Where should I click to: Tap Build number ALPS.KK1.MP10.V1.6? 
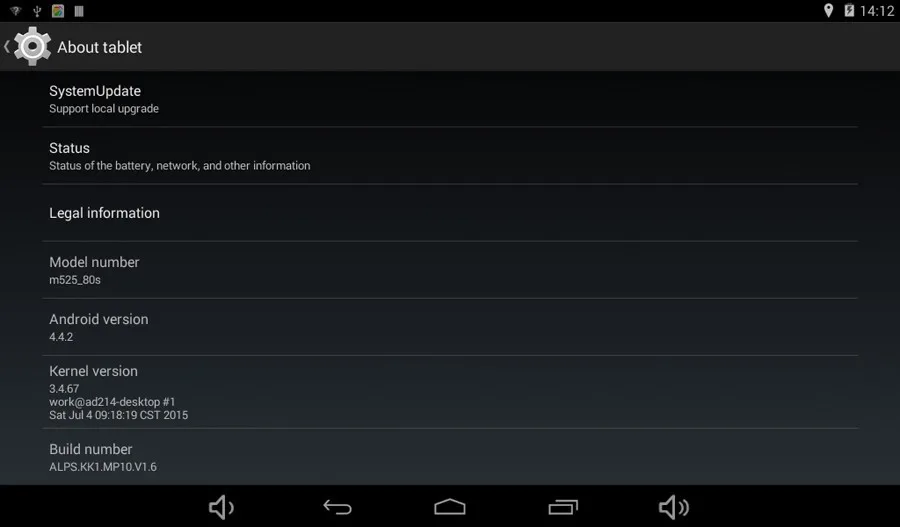coord(450,457)
